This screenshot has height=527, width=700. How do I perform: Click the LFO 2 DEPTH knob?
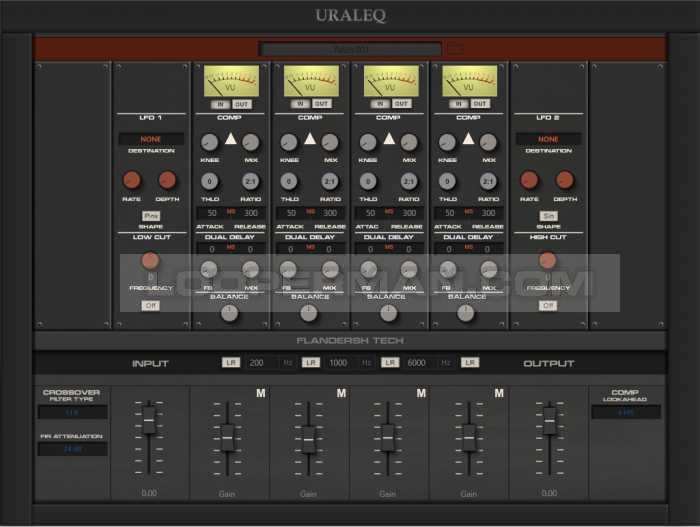564,180
